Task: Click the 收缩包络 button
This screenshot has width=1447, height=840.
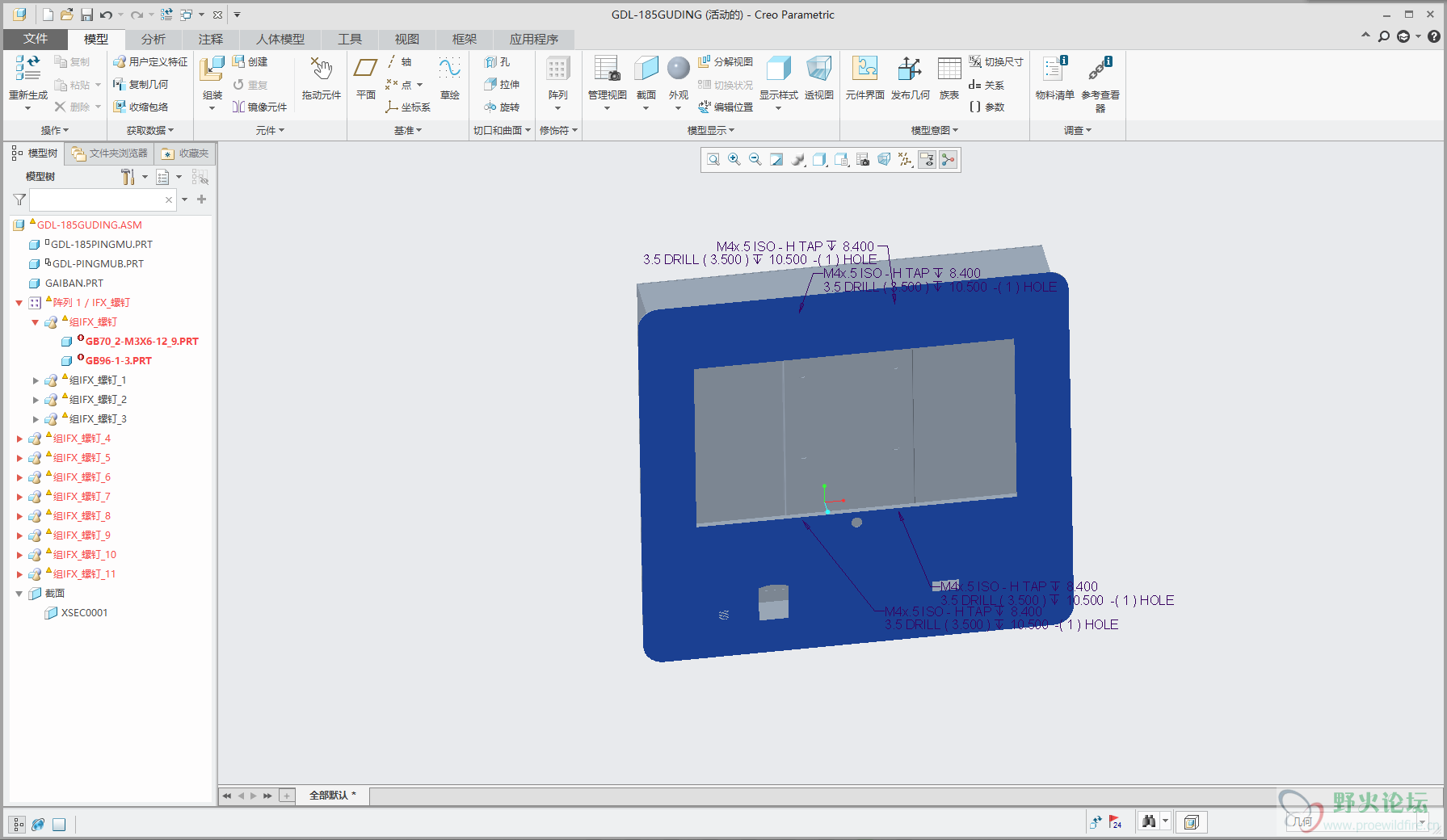Action: pyautogui.click(x=141, y=107)
